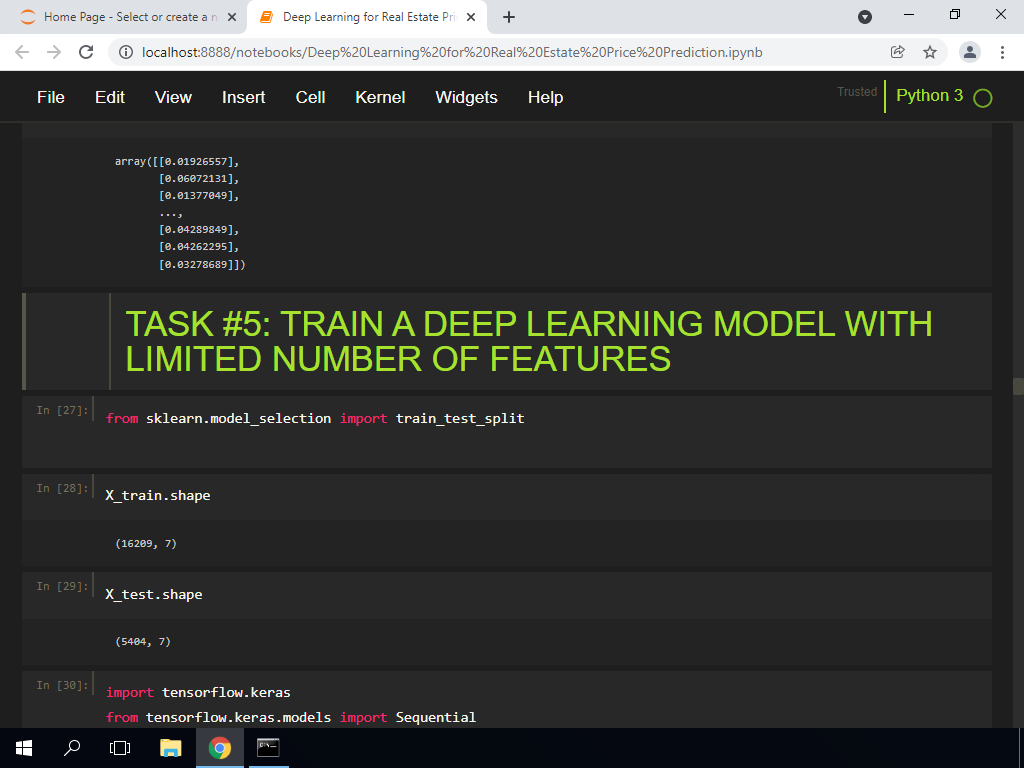Image resolution: width=1024 pixels, height=768 pixels.
Task: Select the X_train.shape code cell
Action: (x=507, y=496)
